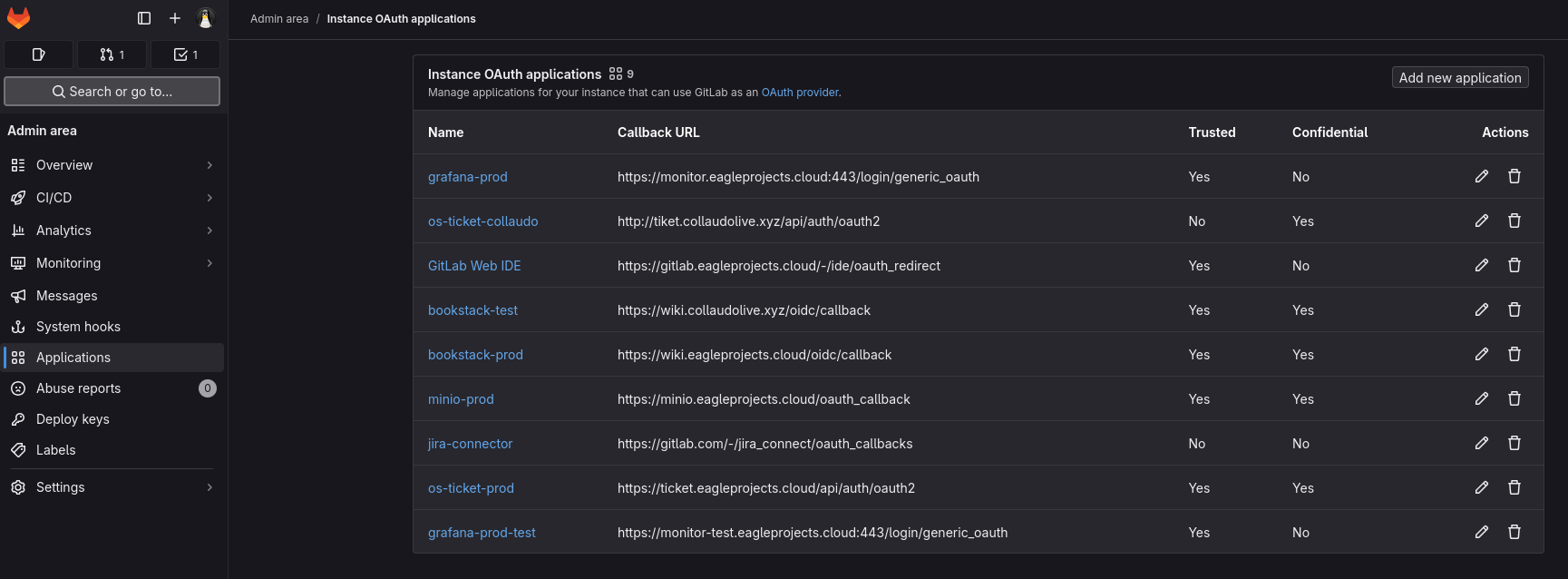
Task: Edit the grafana-prod application
Action: tap(1481, 176)
